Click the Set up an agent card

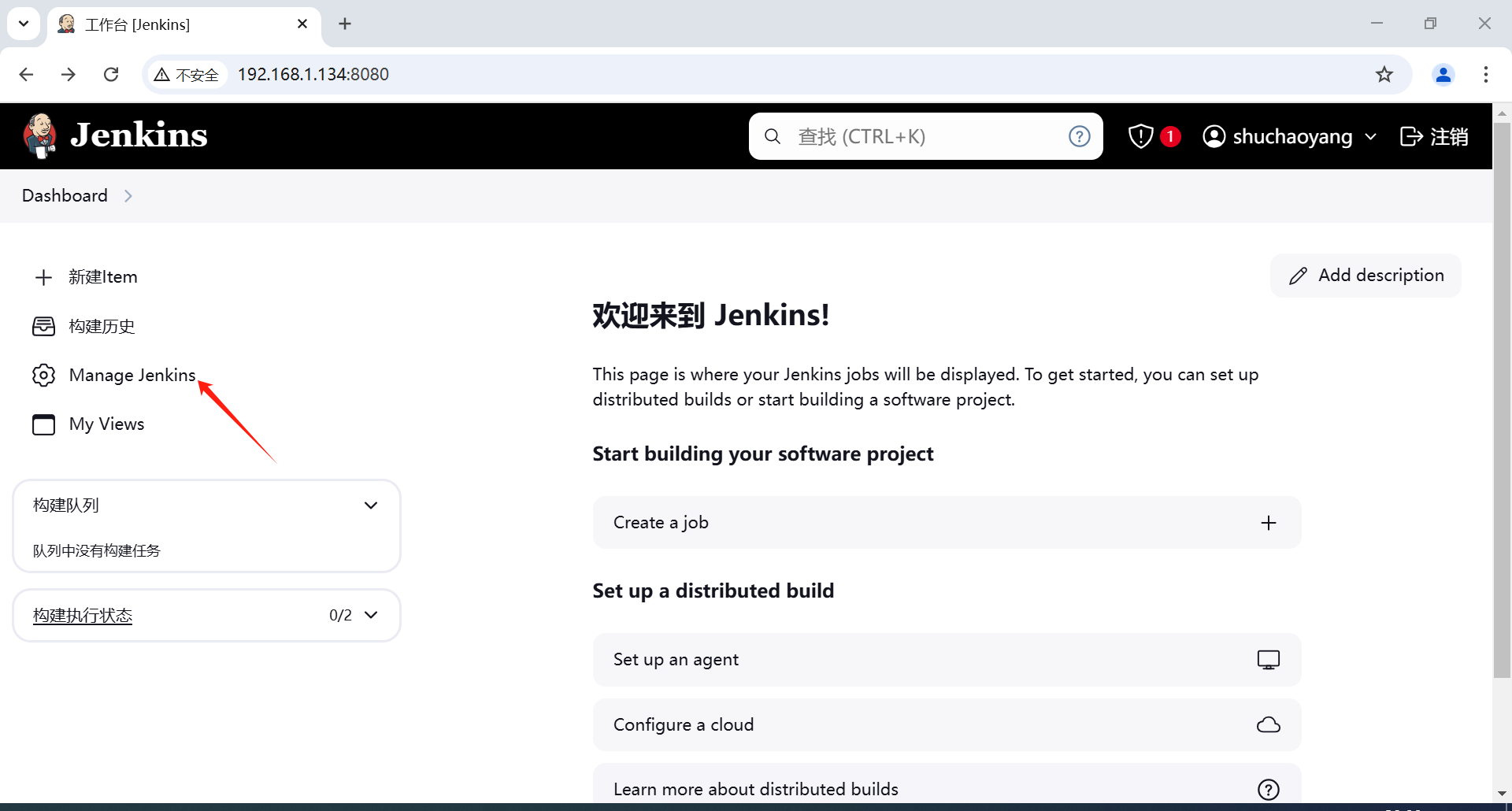coord(947,660)
